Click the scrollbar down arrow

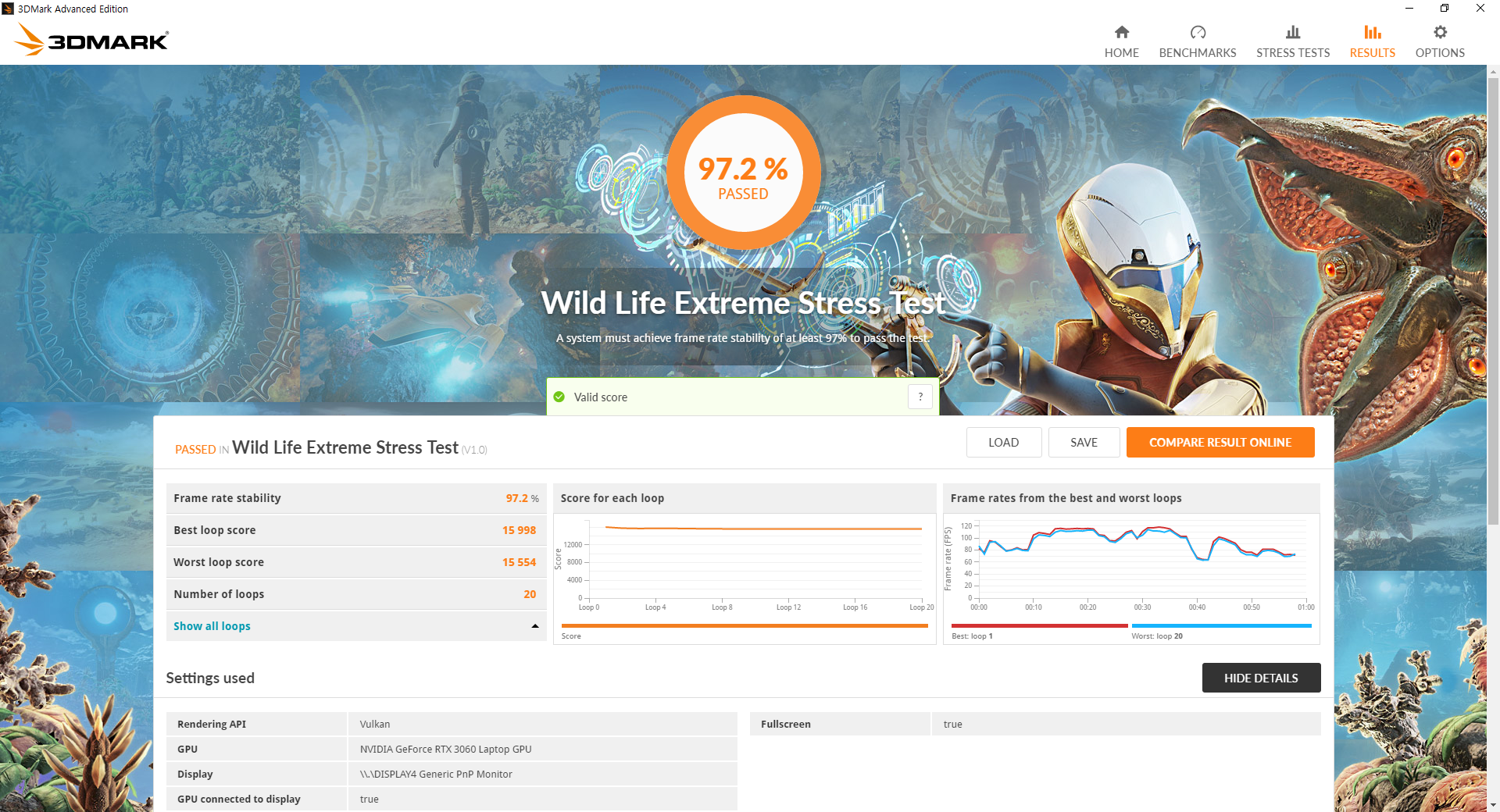tap(1493, 805)
